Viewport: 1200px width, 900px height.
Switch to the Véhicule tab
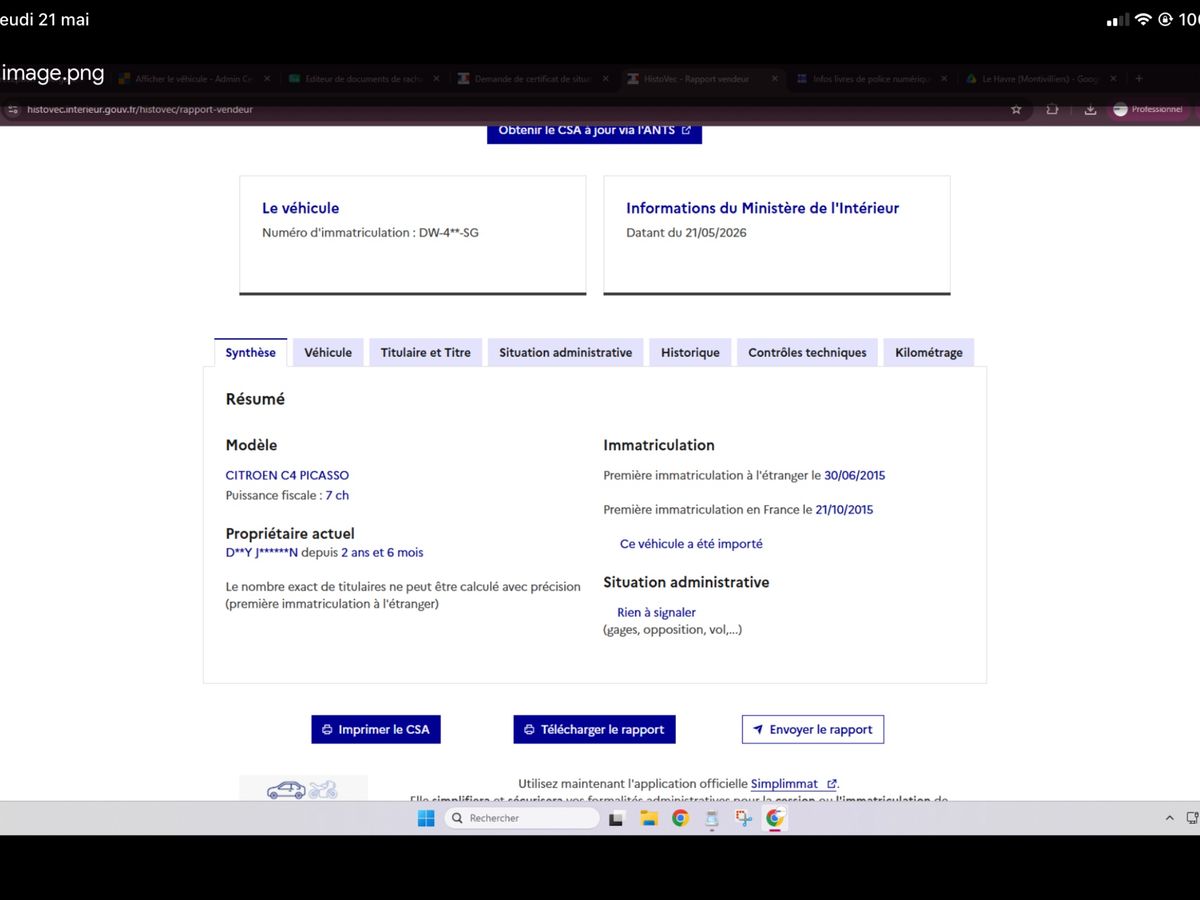click(x=328, y=352)
